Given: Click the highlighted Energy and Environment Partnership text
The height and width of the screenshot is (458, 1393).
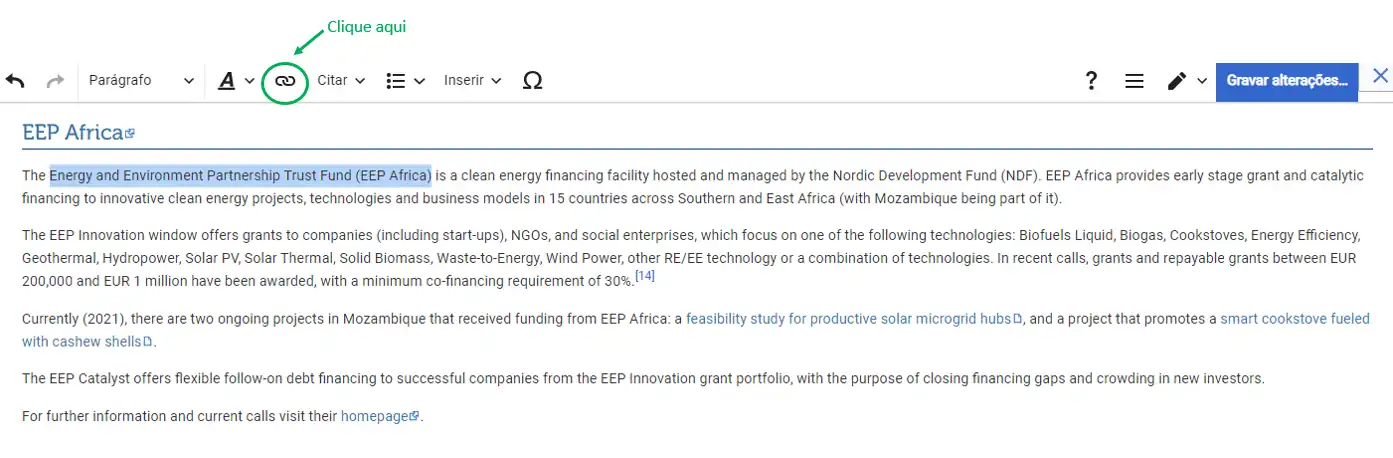Looking at the screenshot, I should pyautogui.click(x=240, y=176).
